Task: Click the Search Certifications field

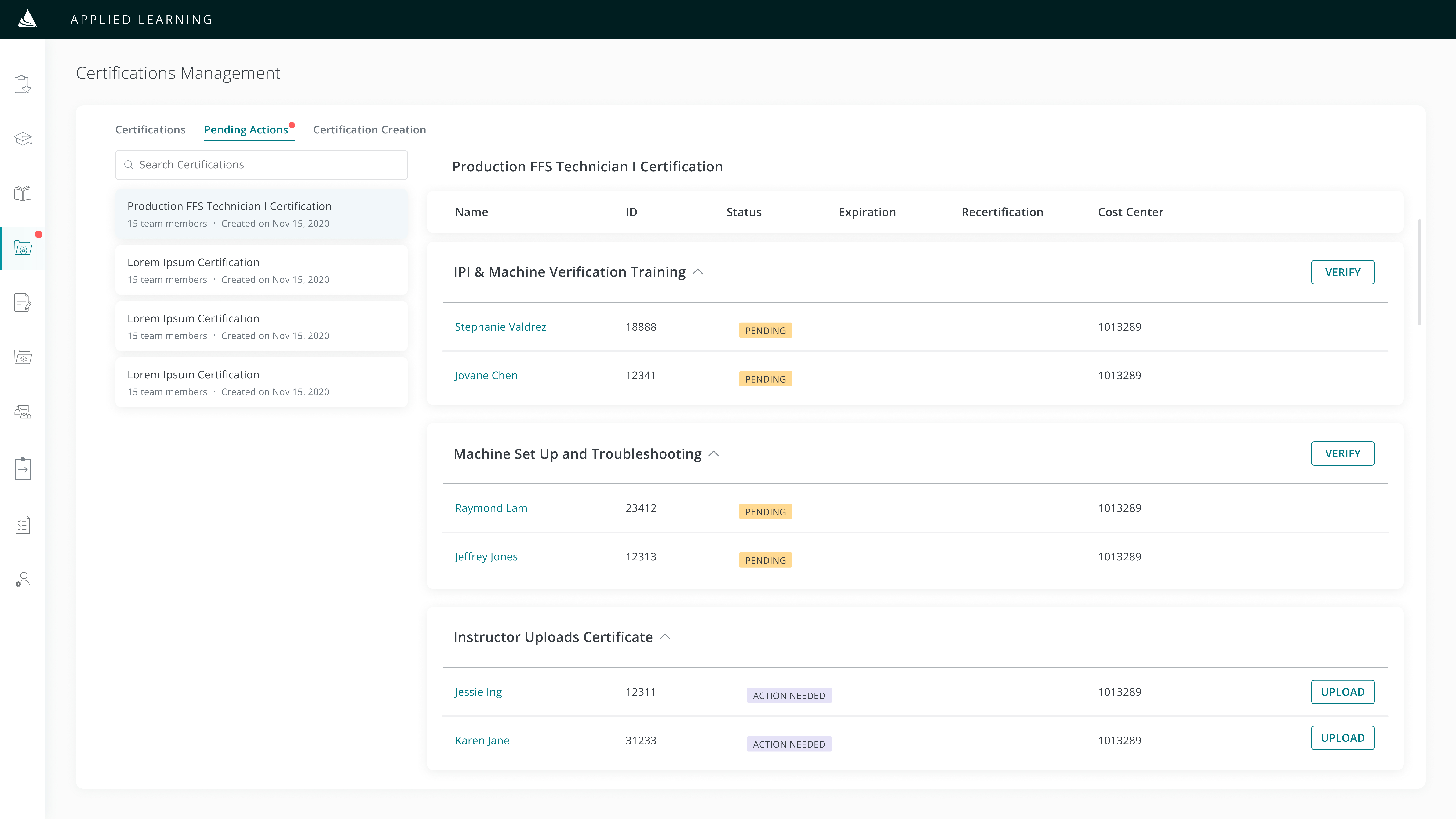Action: (x=261, y=165)
